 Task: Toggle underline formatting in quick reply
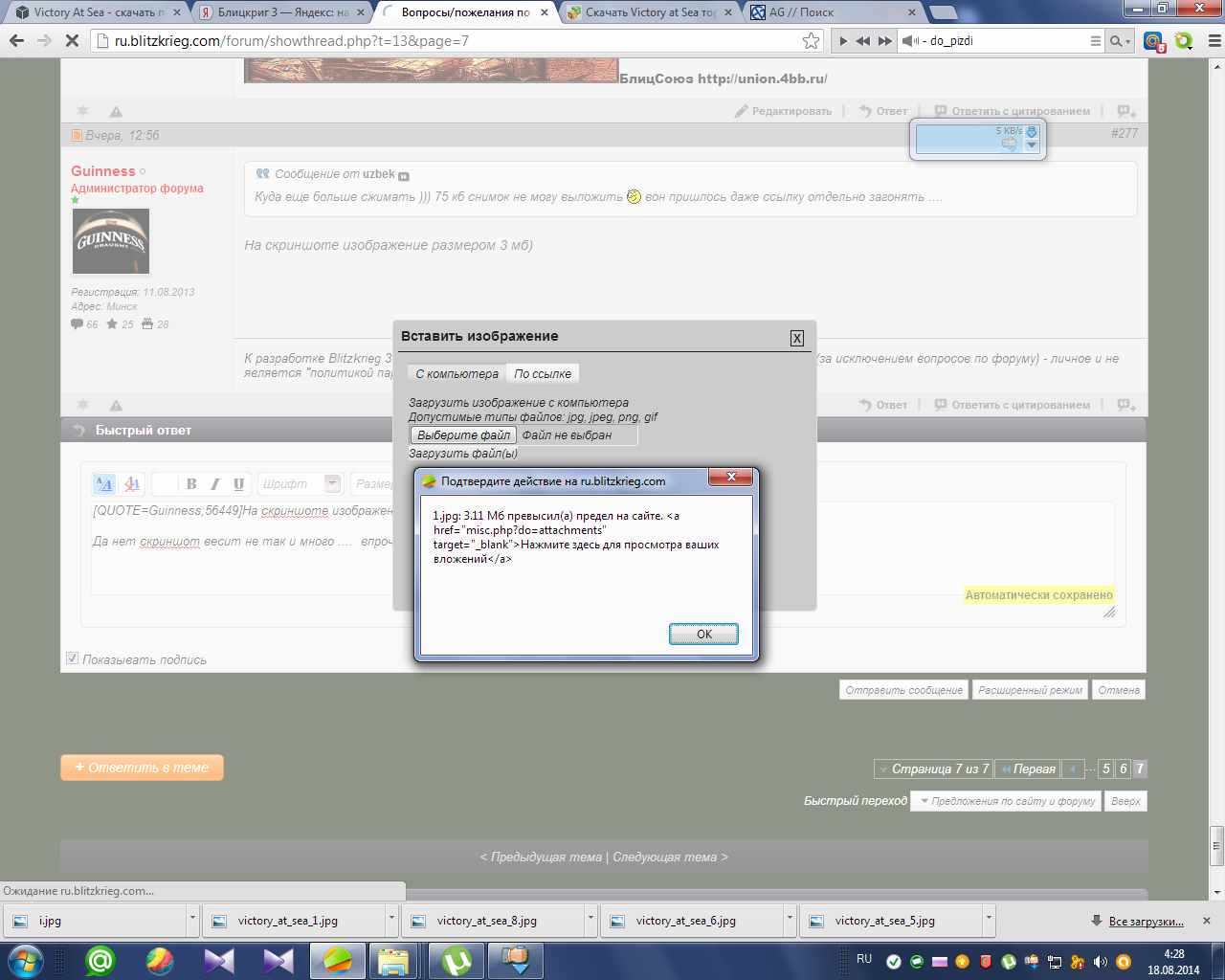(x=239, y=483)
